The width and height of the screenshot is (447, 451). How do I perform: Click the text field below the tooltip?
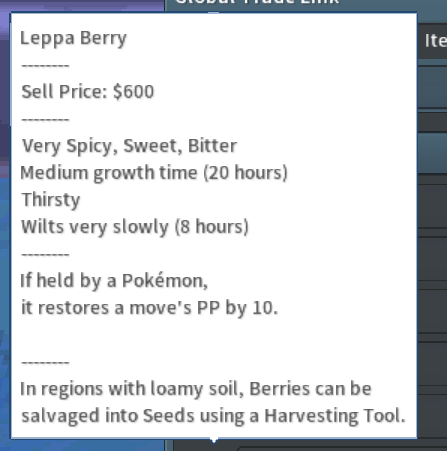click(x=343, y=448)
